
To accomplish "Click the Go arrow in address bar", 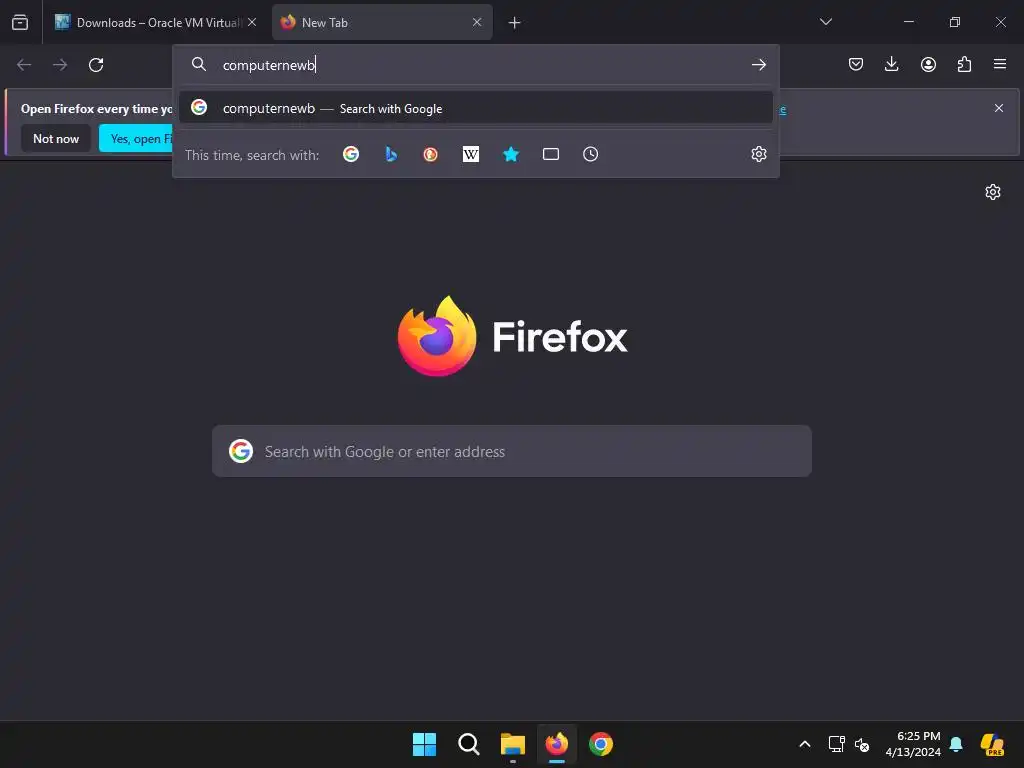I will [758, 65].
